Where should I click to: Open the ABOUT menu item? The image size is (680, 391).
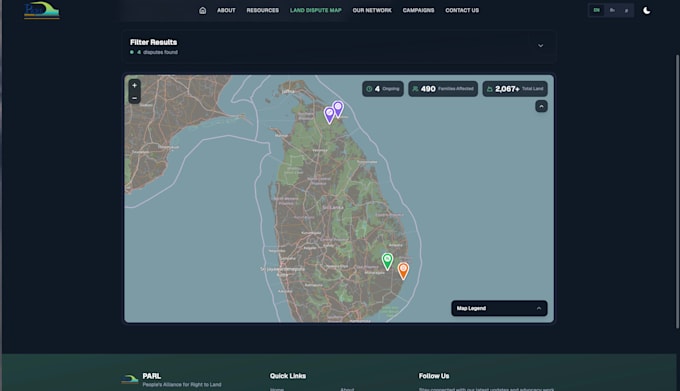pos(226,10)
